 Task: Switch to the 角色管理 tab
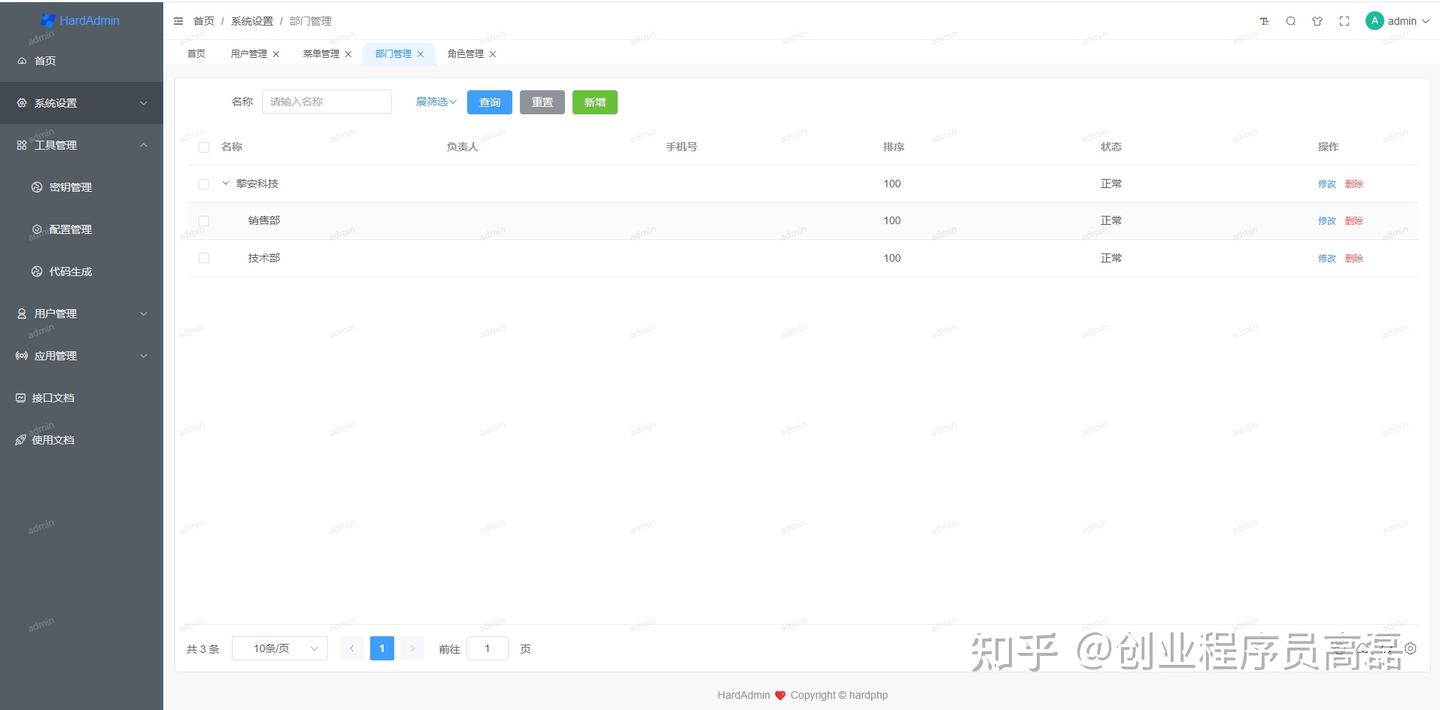point(466,53)
